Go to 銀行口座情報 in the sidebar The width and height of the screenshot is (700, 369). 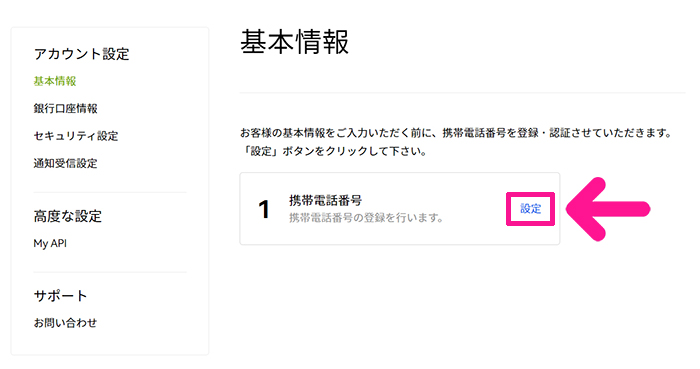coord(66,108)
